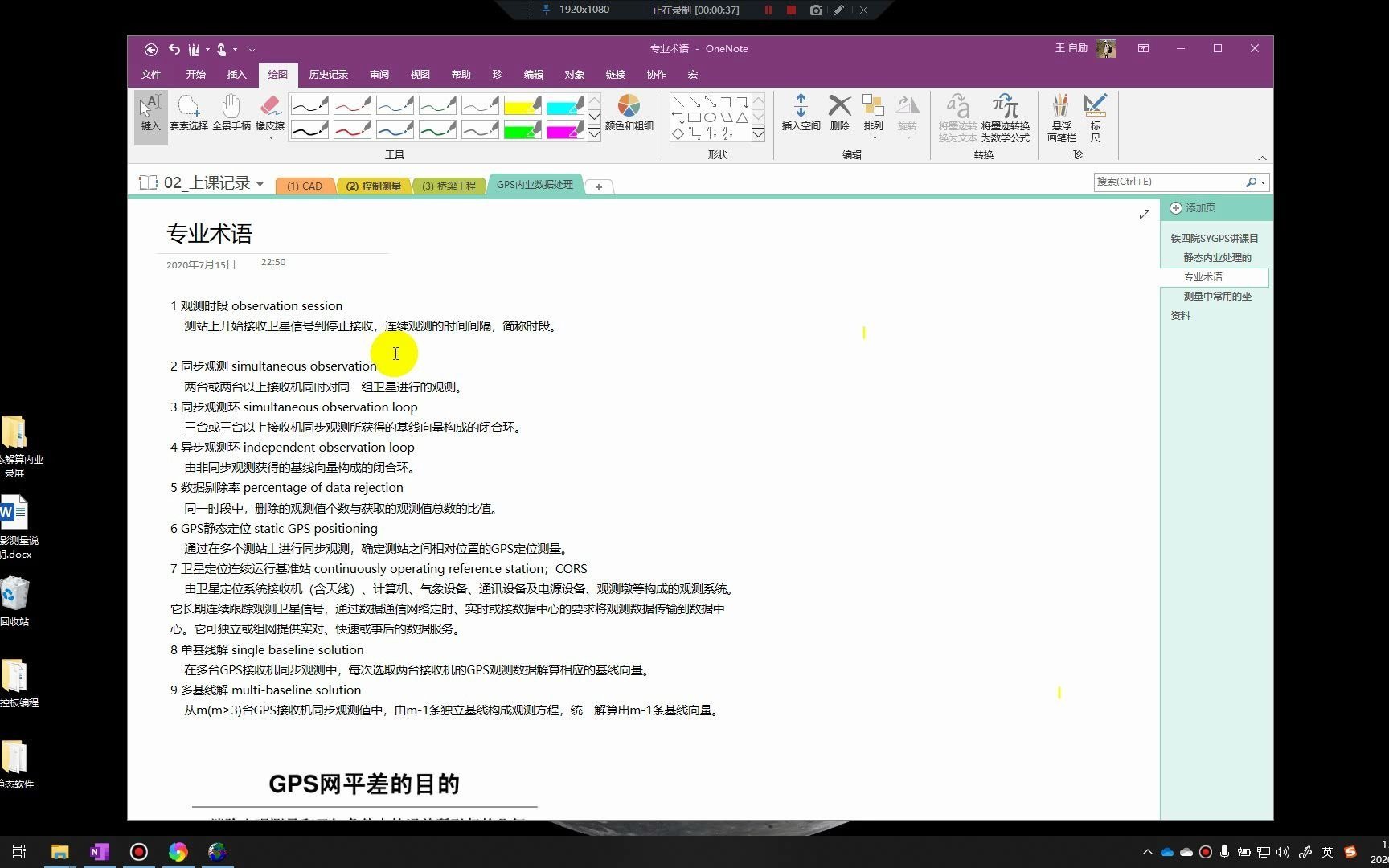The height and width of the screenshot is (868, 1389).
Task: Open the 悬浮画笔栏 floating pen bar
Action: pos(1061,118)
